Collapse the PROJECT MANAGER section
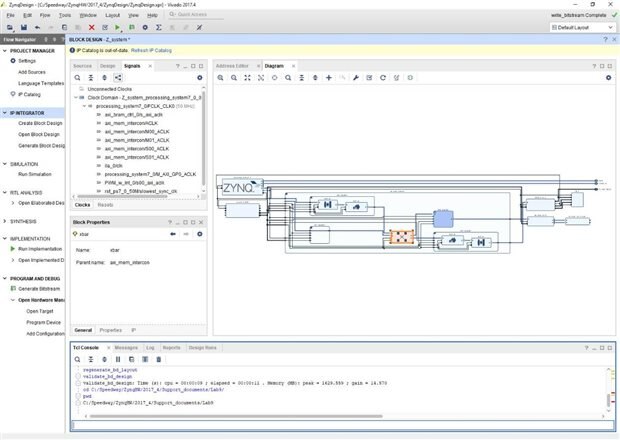This screenshot has height=440, width=620. pos(4,50)
